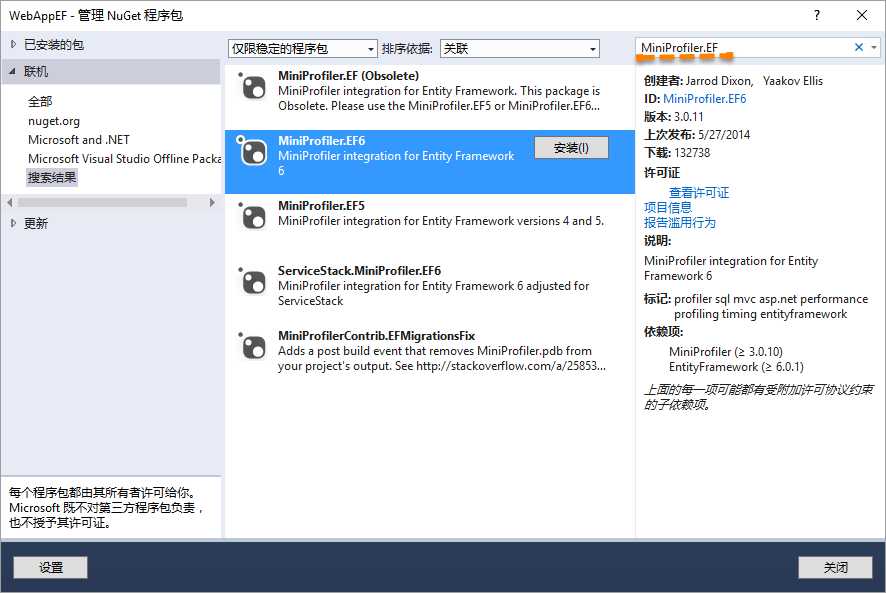Collapse the 联机 section
The width and height of the screenshot is (886, 593).
tap(12, 72)
